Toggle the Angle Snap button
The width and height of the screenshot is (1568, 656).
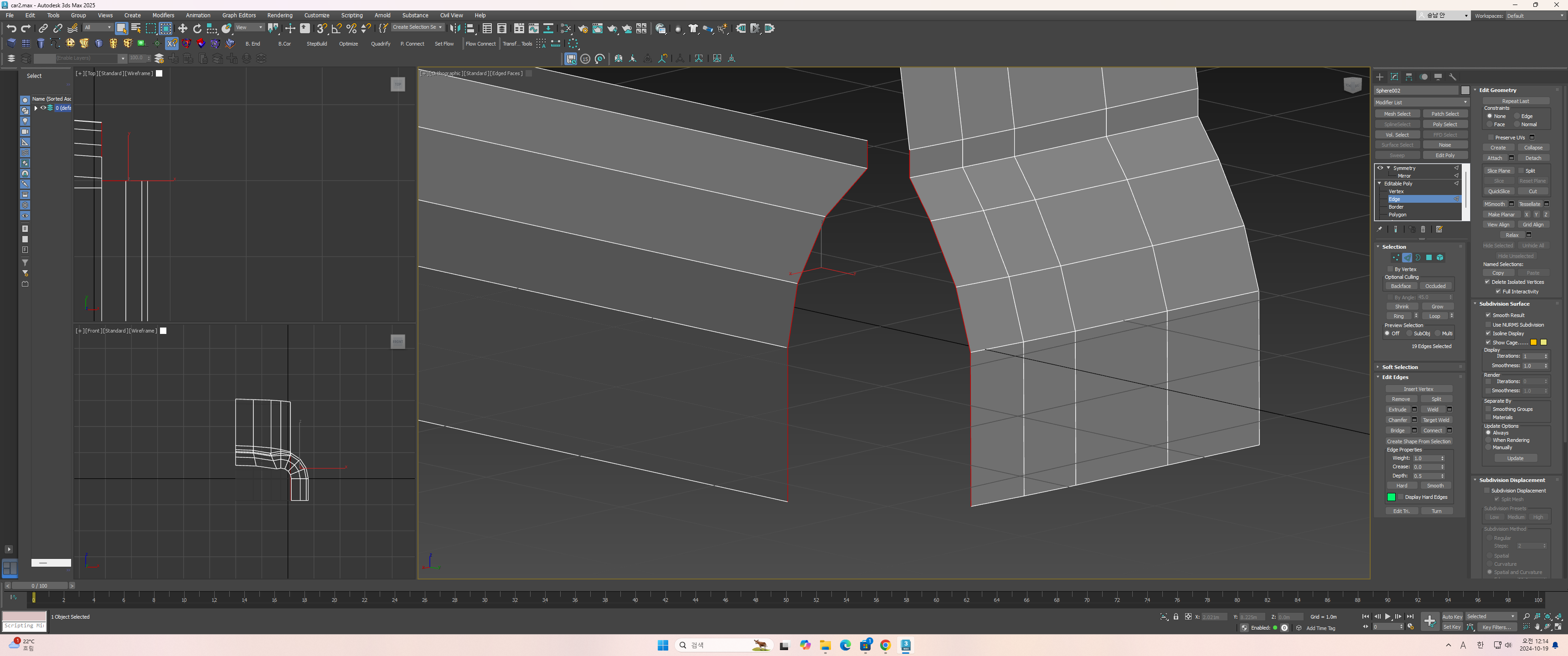click(336, 29)
